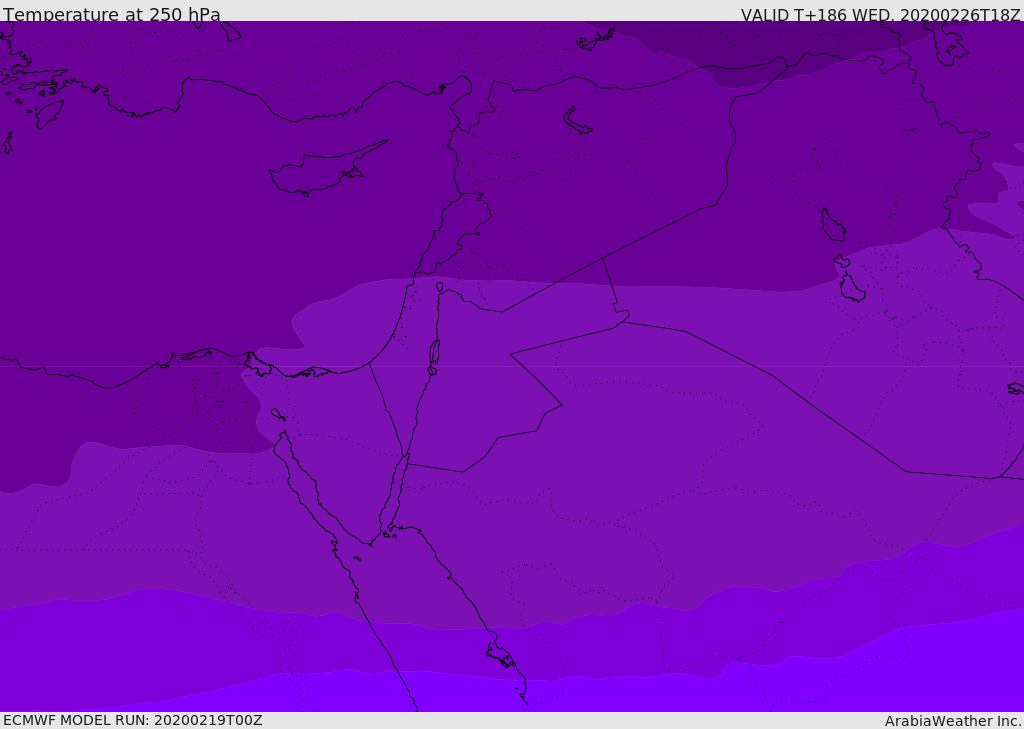Click the 'ArabiaWeather Inc.' credit text
Image resolution: width=1024 pixels, height=729 pixels.
point(953,721)
